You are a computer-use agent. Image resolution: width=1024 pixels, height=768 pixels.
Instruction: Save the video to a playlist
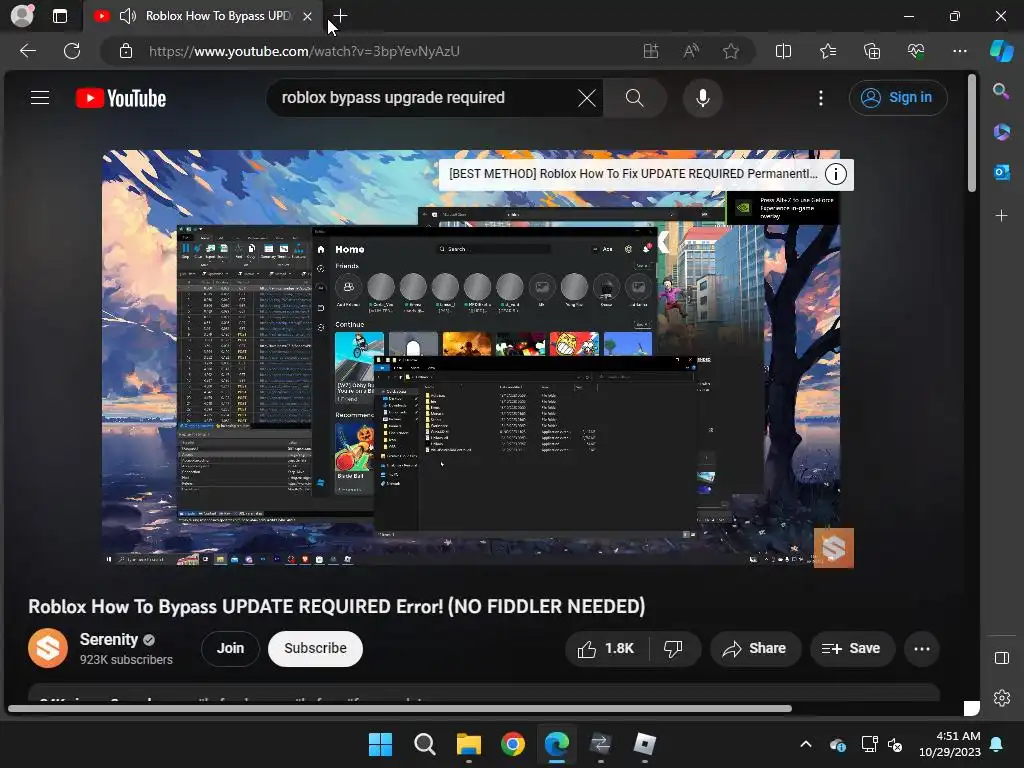[852, 648]
